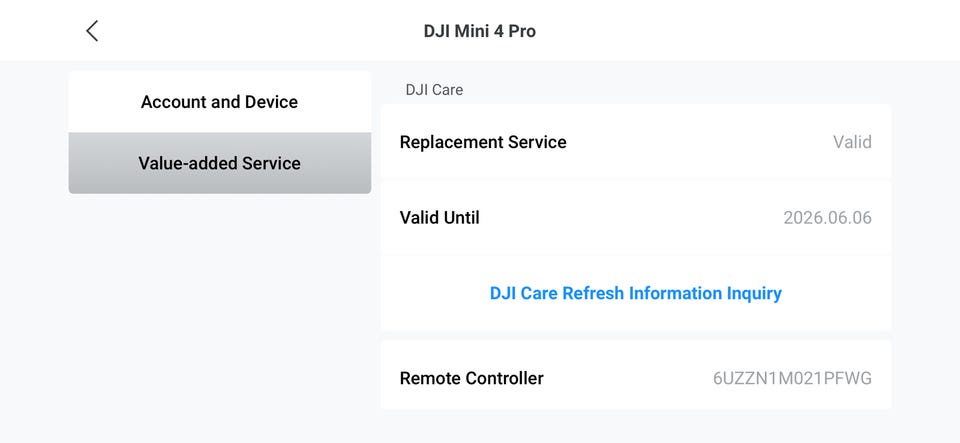Click the Replacement Service label
The height and width of the screenshot is (443, 960).
[x=483, y=142]
